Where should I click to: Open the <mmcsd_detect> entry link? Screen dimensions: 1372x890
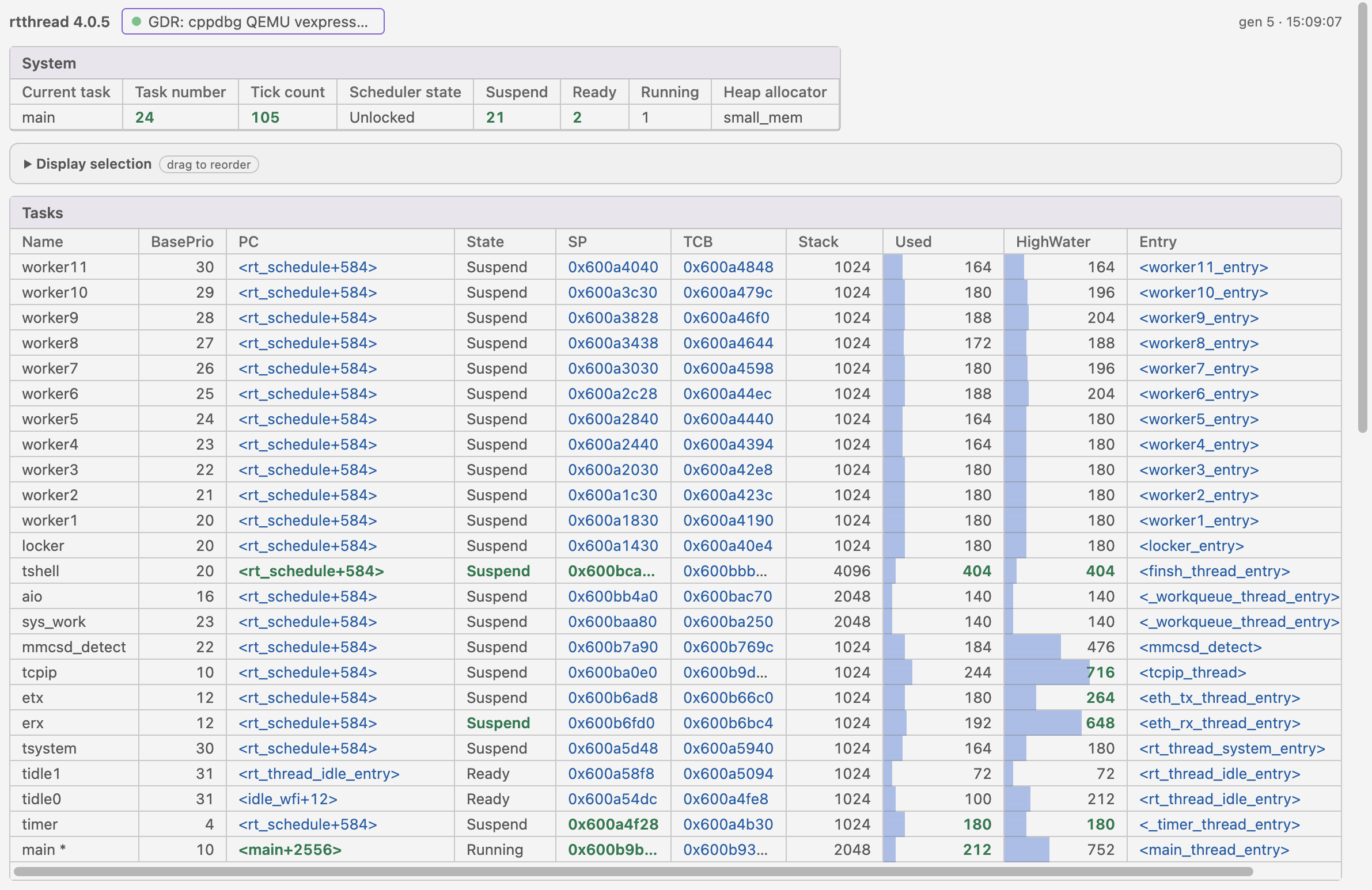[1200, 648]
